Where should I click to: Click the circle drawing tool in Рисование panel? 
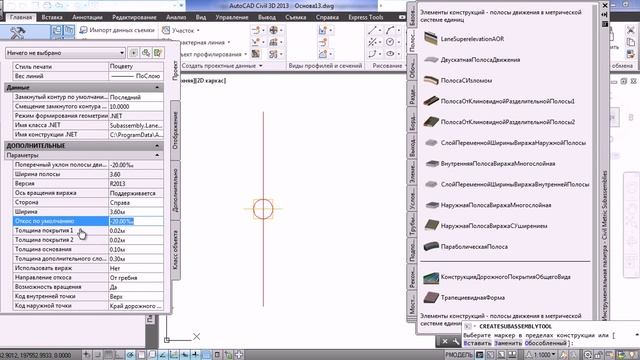pos(390,42)
